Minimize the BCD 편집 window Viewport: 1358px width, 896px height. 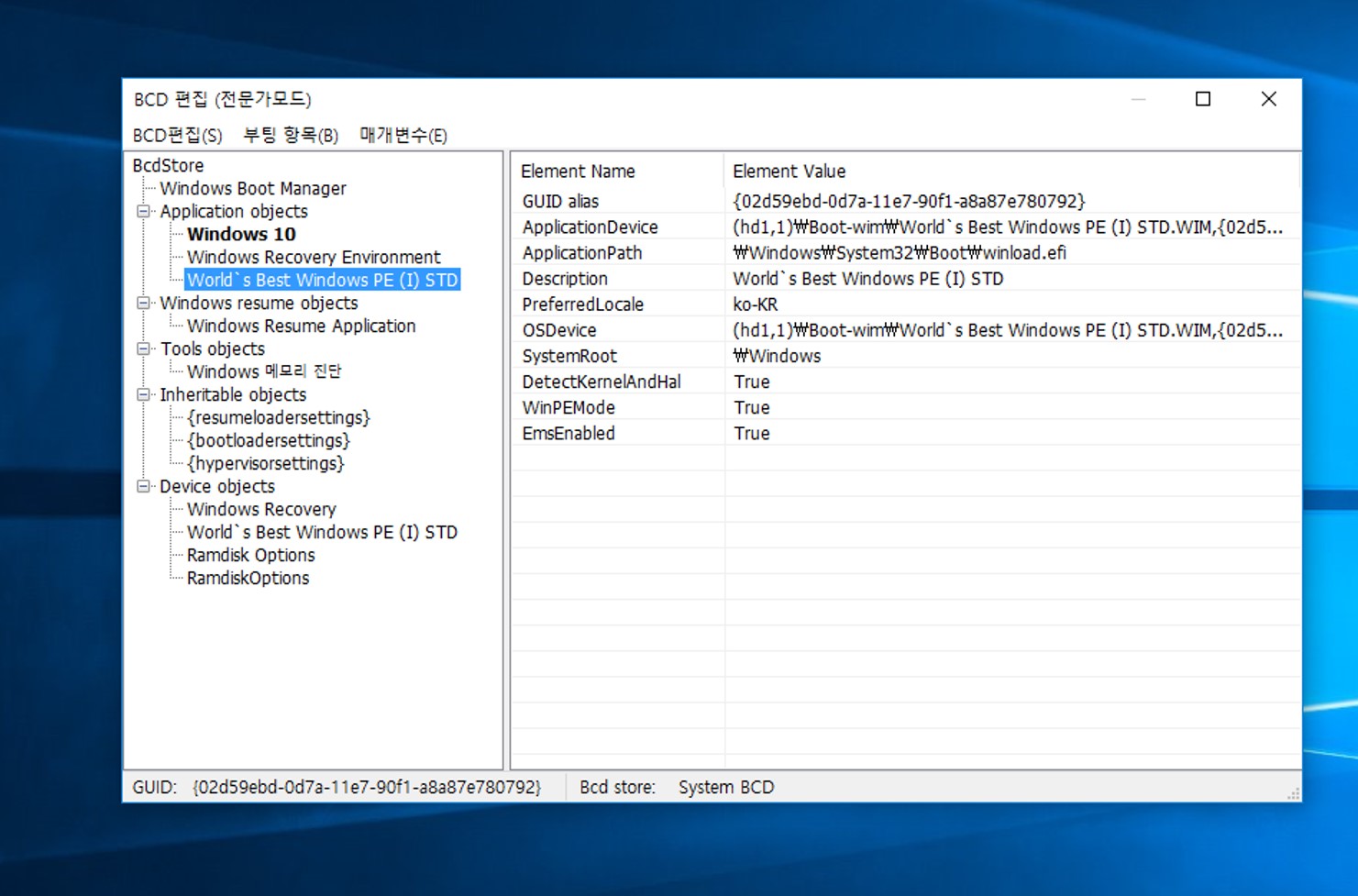pyautogui.click(x=1139, y=99)
